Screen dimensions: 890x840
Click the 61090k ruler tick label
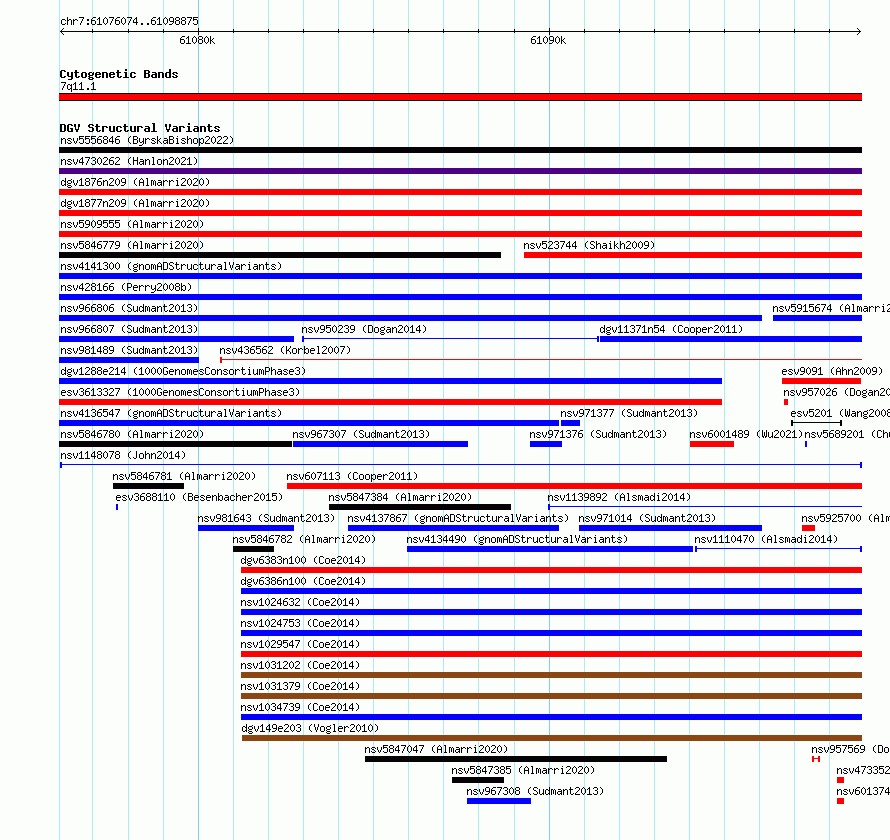(548, 40)
